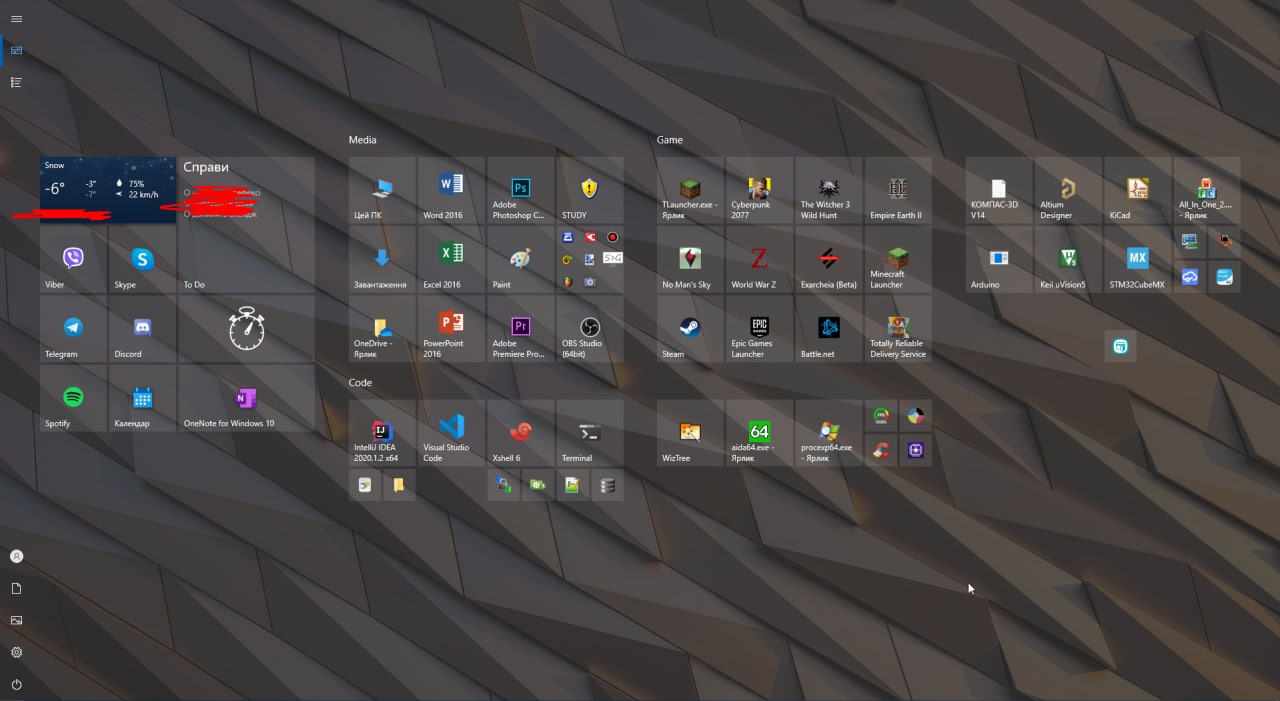
Task: Open Minecraft Launcher tile
Action: coord(898,260)
